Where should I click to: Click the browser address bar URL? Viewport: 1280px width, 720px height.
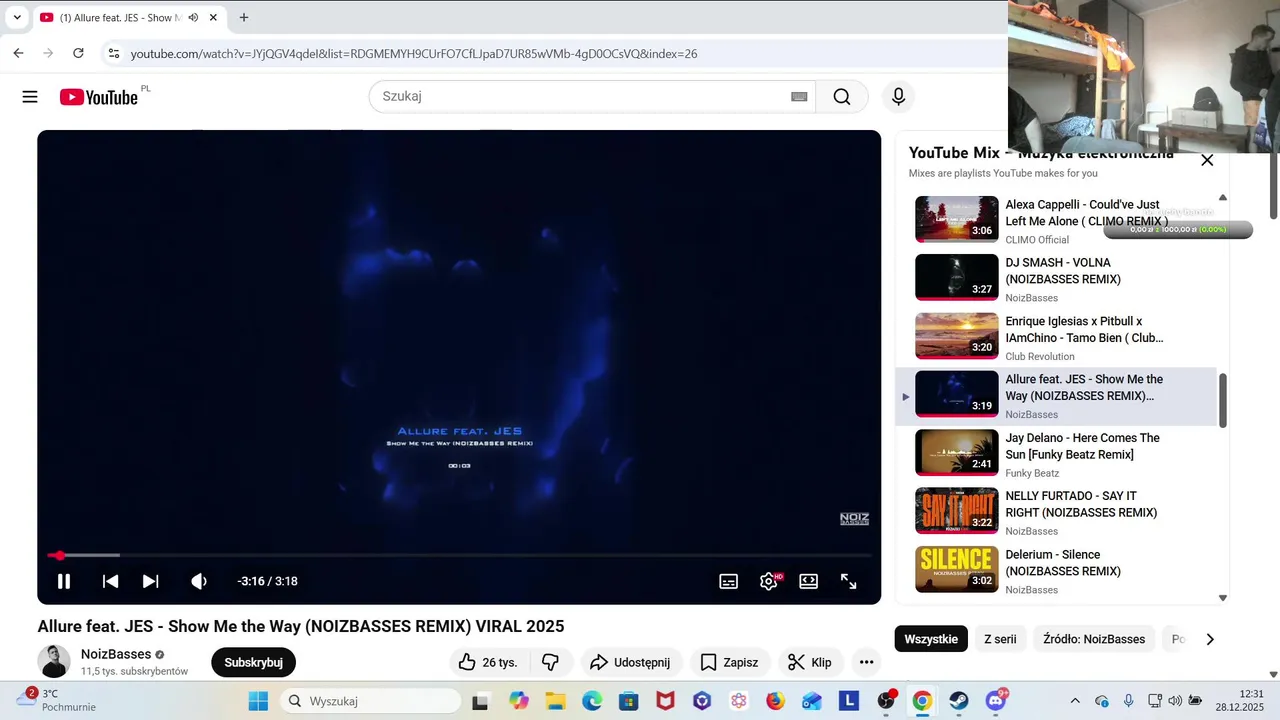click(x=414, y=54)
